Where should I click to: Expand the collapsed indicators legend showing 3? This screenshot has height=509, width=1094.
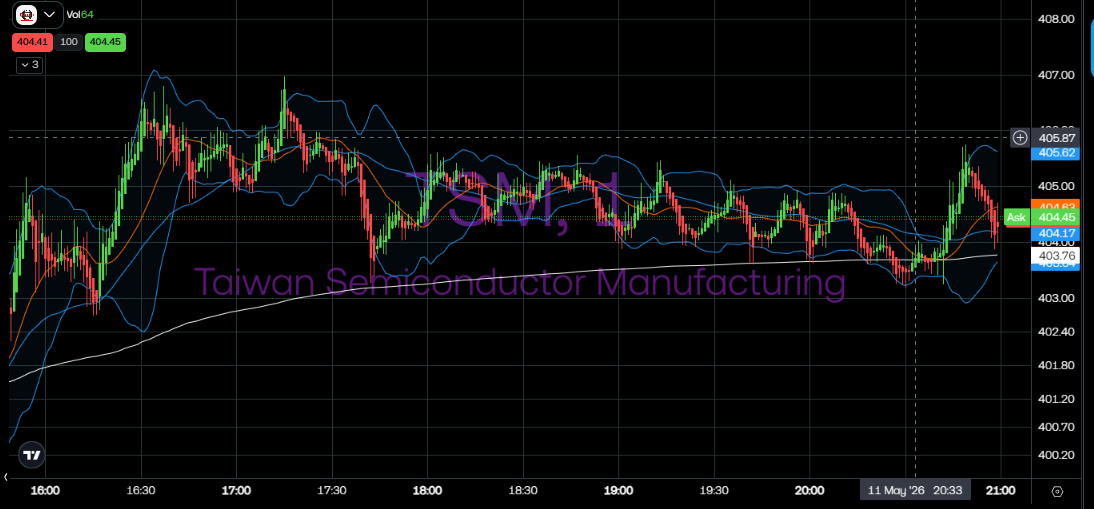[x=30, y=65]
